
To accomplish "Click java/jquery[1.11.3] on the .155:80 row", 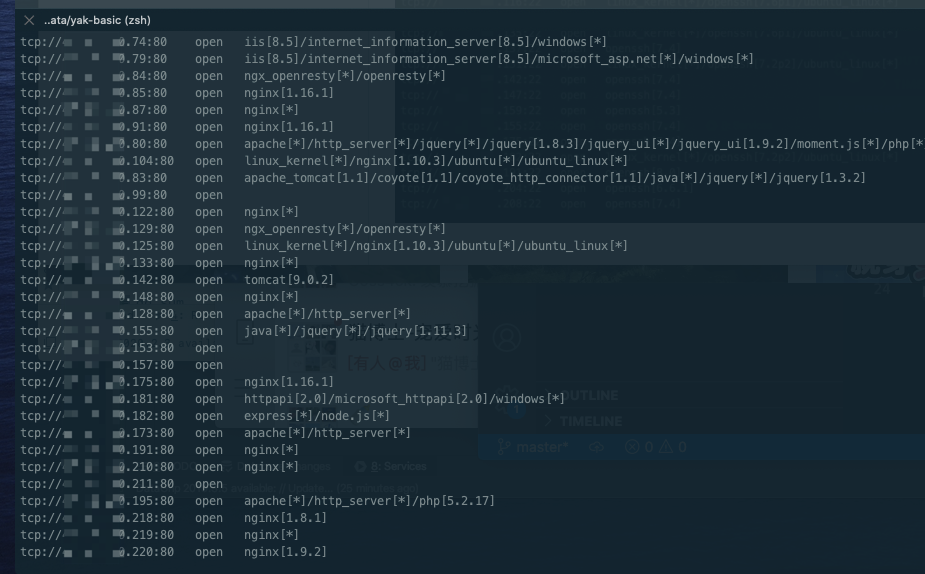I will (x=355, y=331).
